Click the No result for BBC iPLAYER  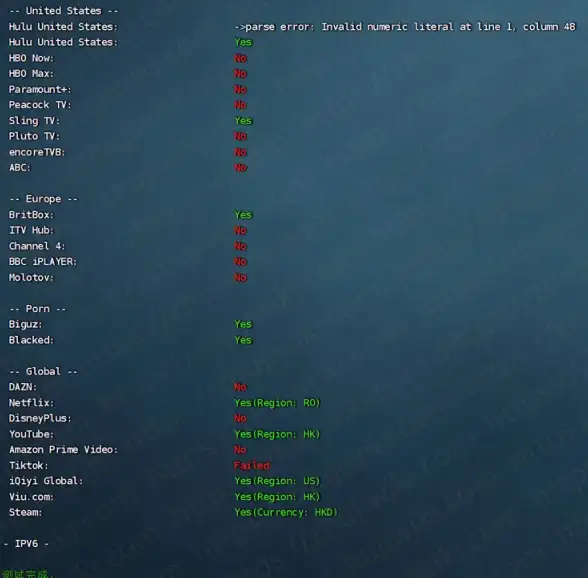click(x=241, y=262)
